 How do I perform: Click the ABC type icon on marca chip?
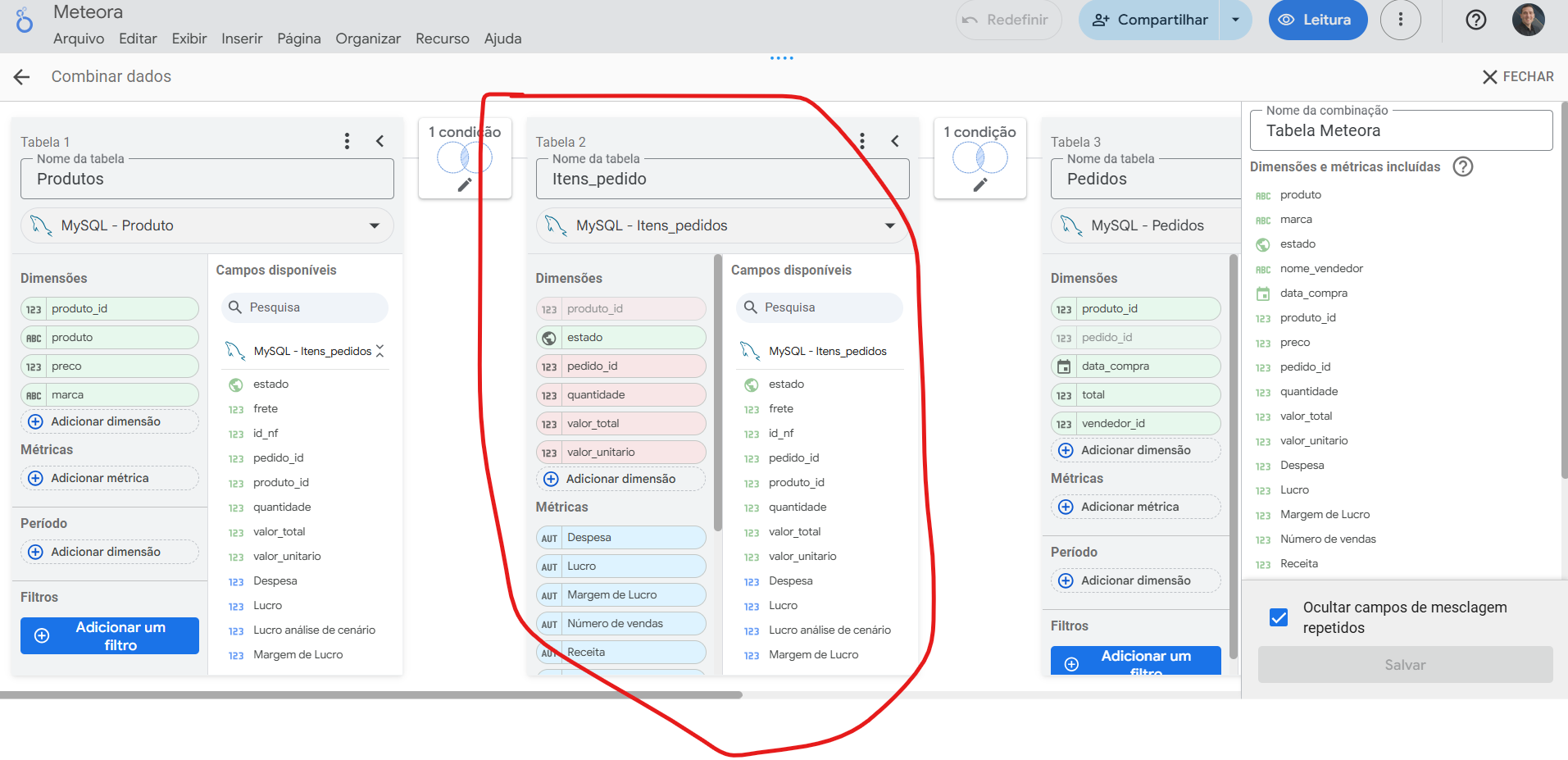(x=34, y=395)
